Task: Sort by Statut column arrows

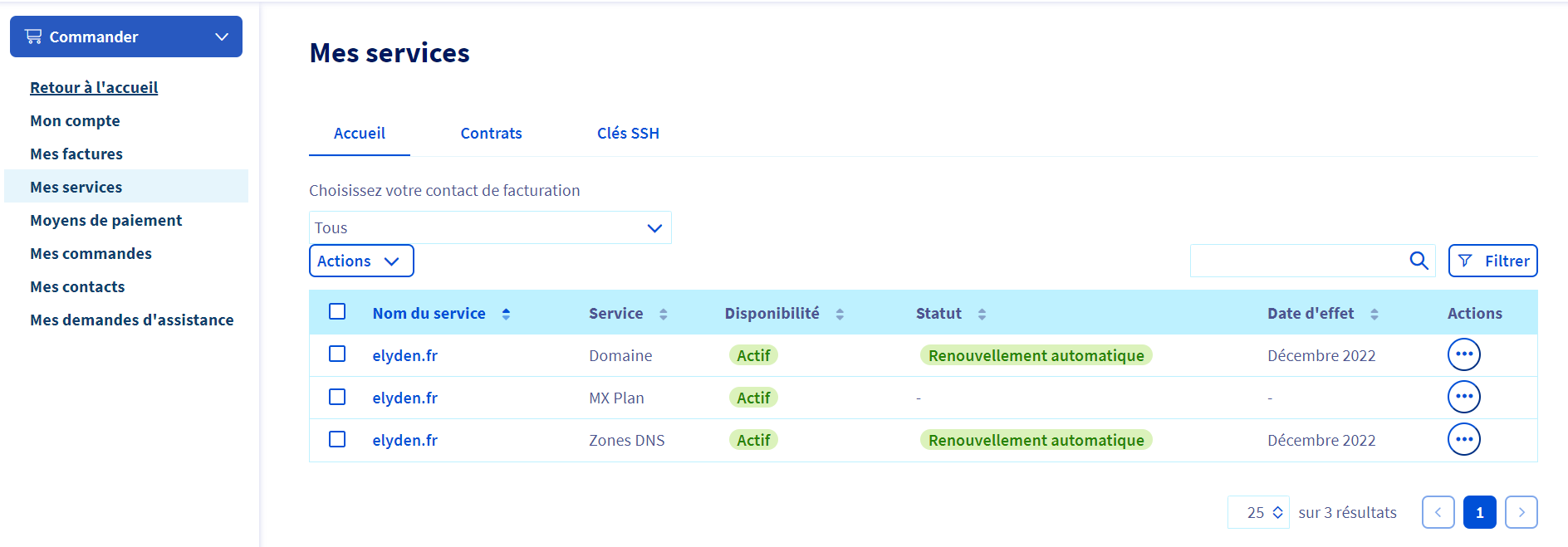Action: coord(982,314)
